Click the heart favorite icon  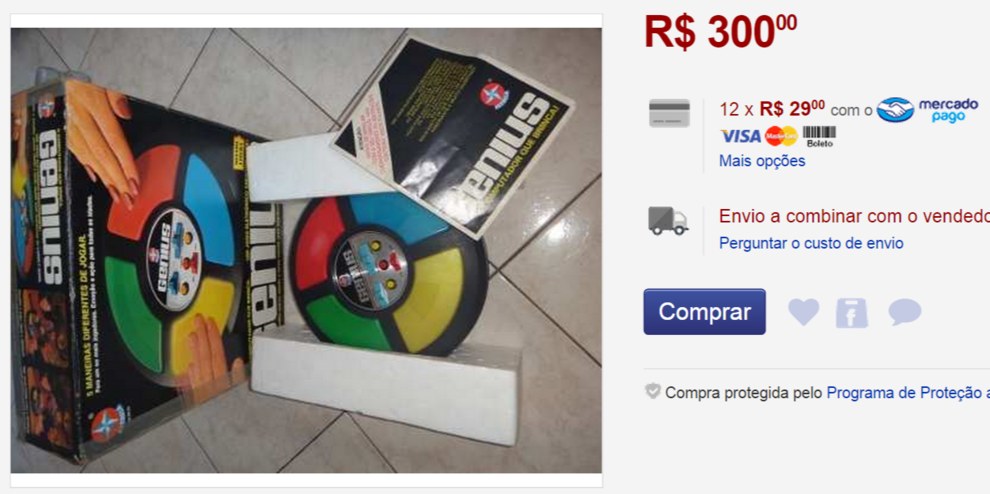[803, 312]
